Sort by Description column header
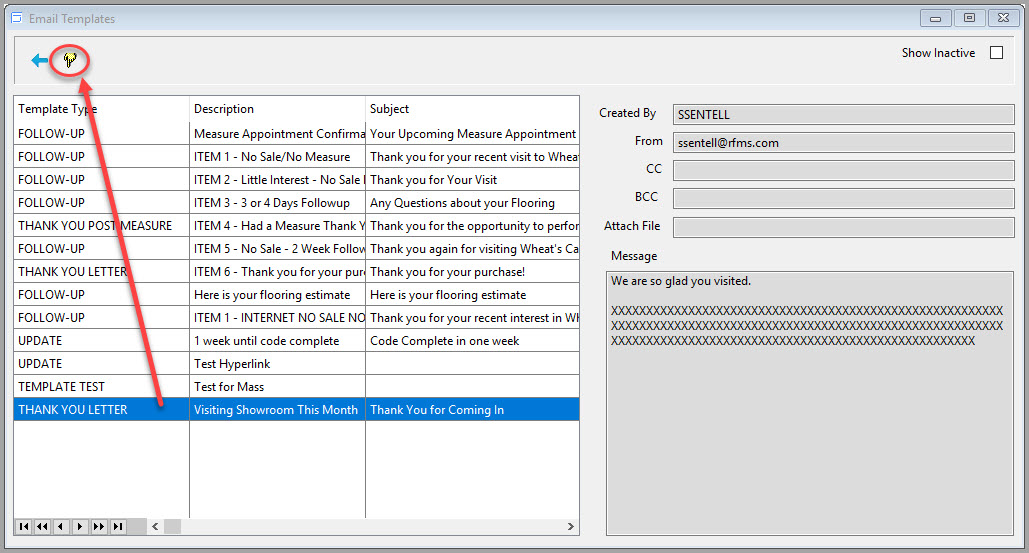The image size is (1029, 553). pyautogui.click(x=277, y=109)
